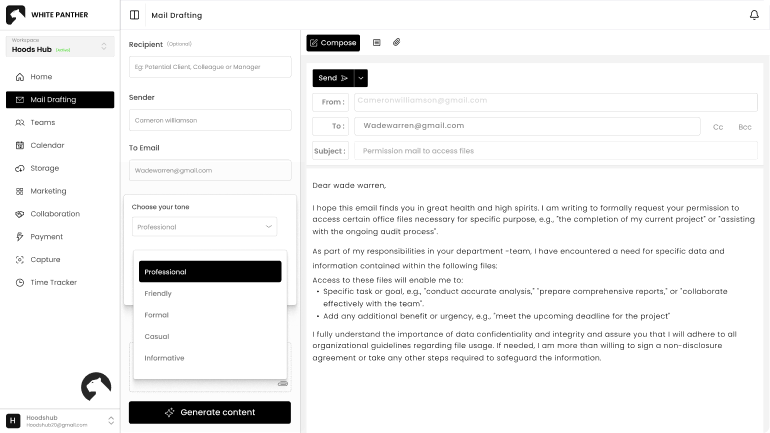This screenshot has height=433, width=770.
Task: Open the Time Tracker page
Action: click(x=53, y=282)
